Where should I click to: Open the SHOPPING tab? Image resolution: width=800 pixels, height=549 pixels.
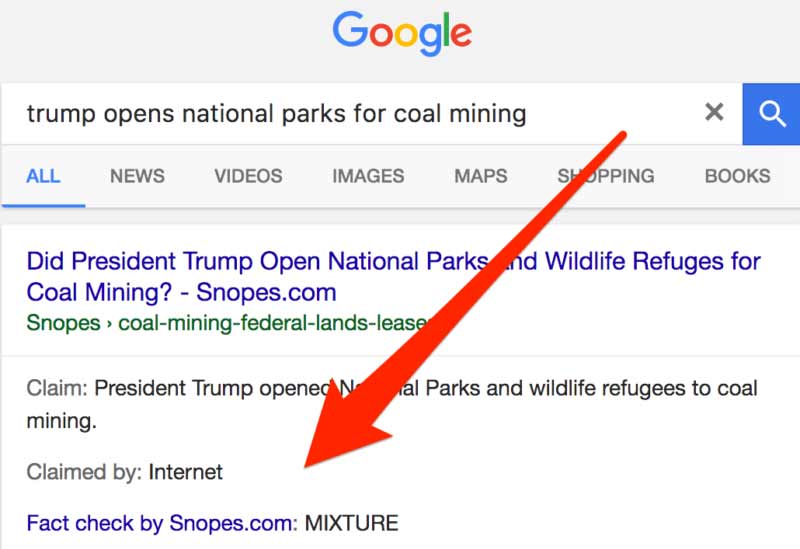(x=606, y=177)
